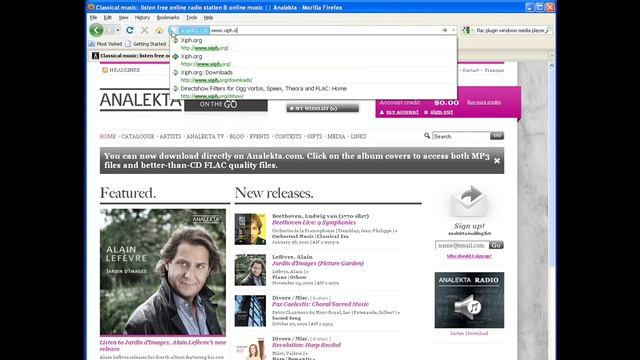640x360 pixels.
Task: Open My Wishlist button
Action: (x=322, y=108)
